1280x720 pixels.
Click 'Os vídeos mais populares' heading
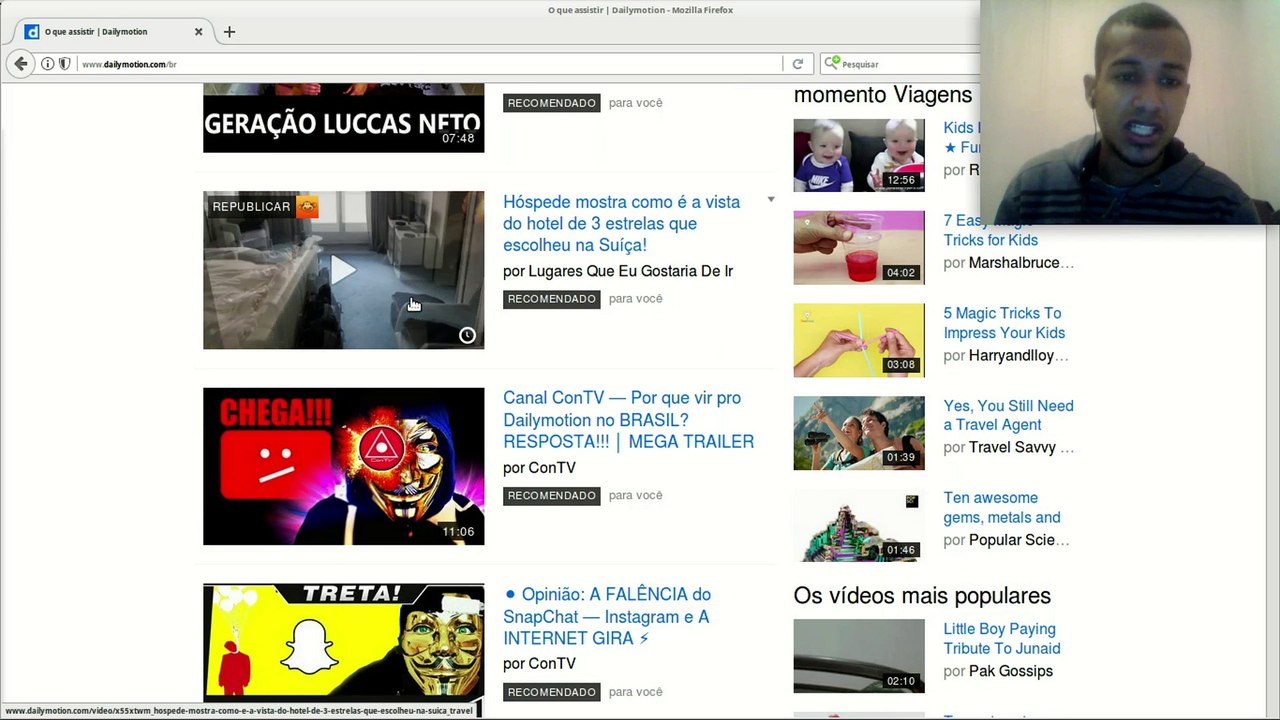click(922, 596)
